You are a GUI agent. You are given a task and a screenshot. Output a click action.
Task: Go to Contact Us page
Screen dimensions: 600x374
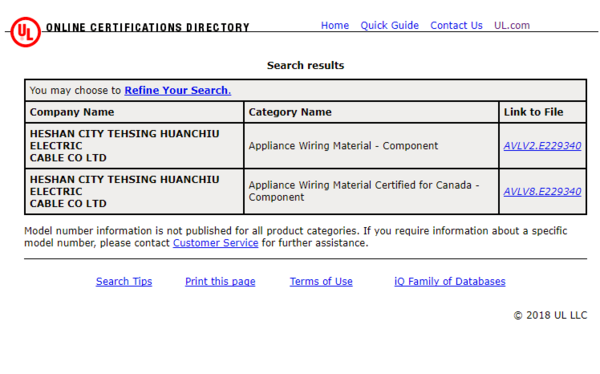point(456,26)
